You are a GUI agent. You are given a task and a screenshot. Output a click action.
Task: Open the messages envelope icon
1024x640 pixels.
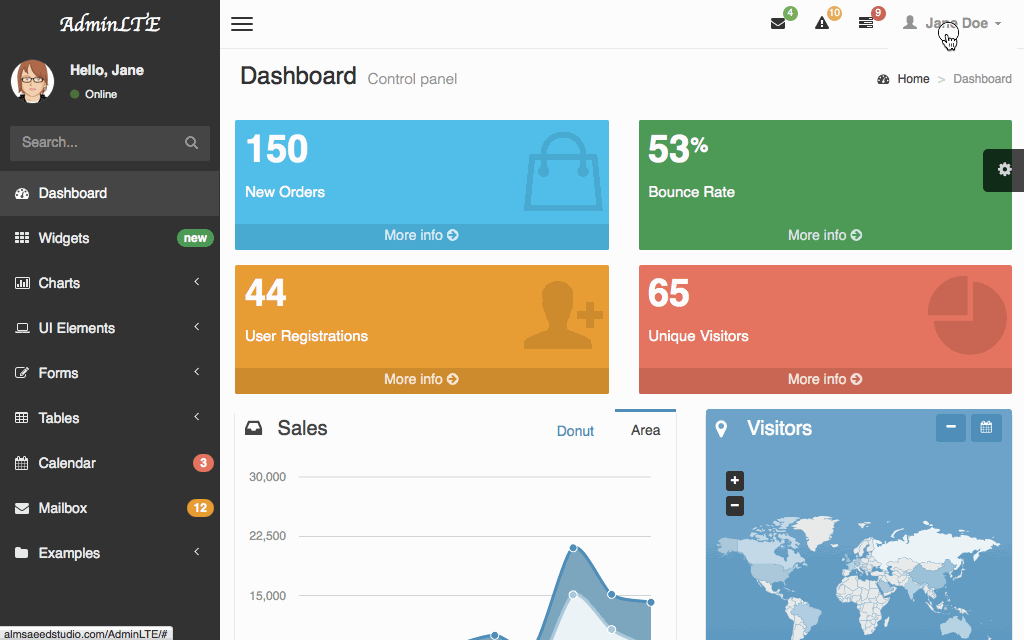(x=778, y=24)
